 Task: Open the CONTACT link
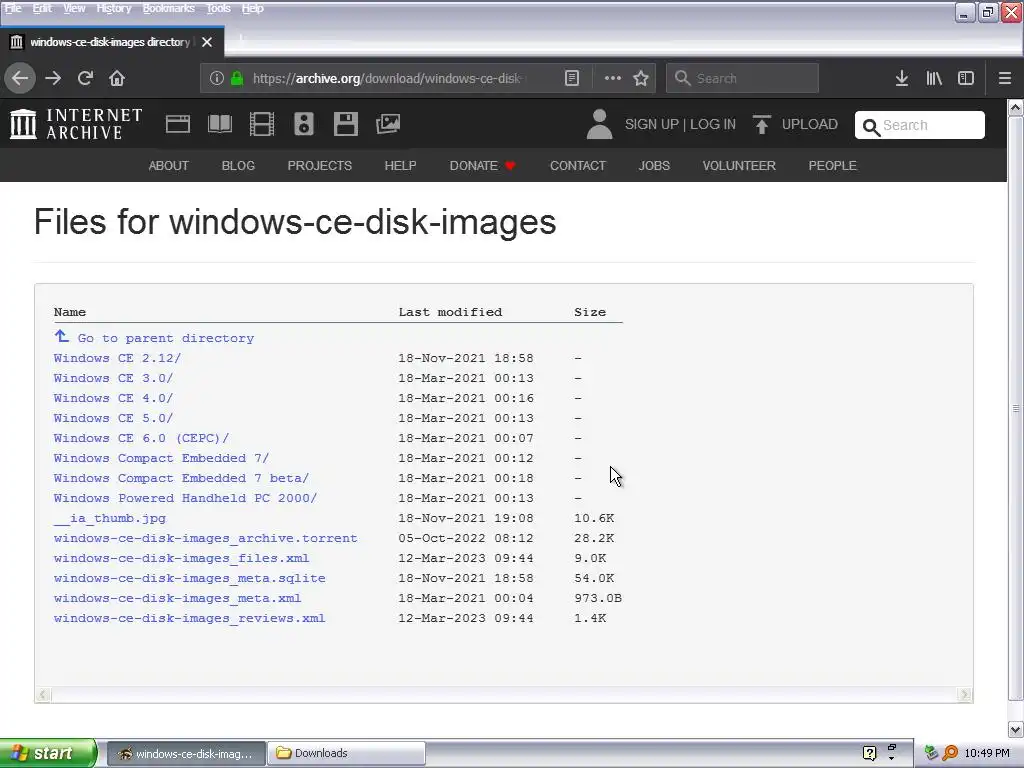tap(578, 166)
